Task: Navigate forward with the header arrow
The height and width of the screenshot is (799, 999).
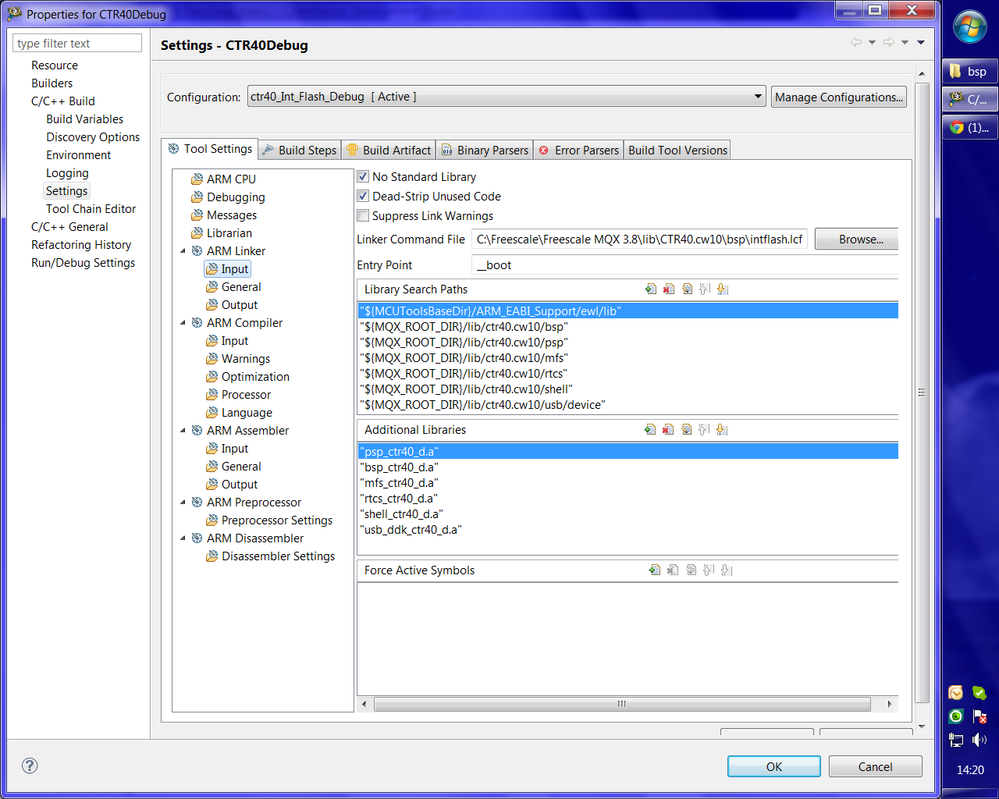Action: pos(888,43)
